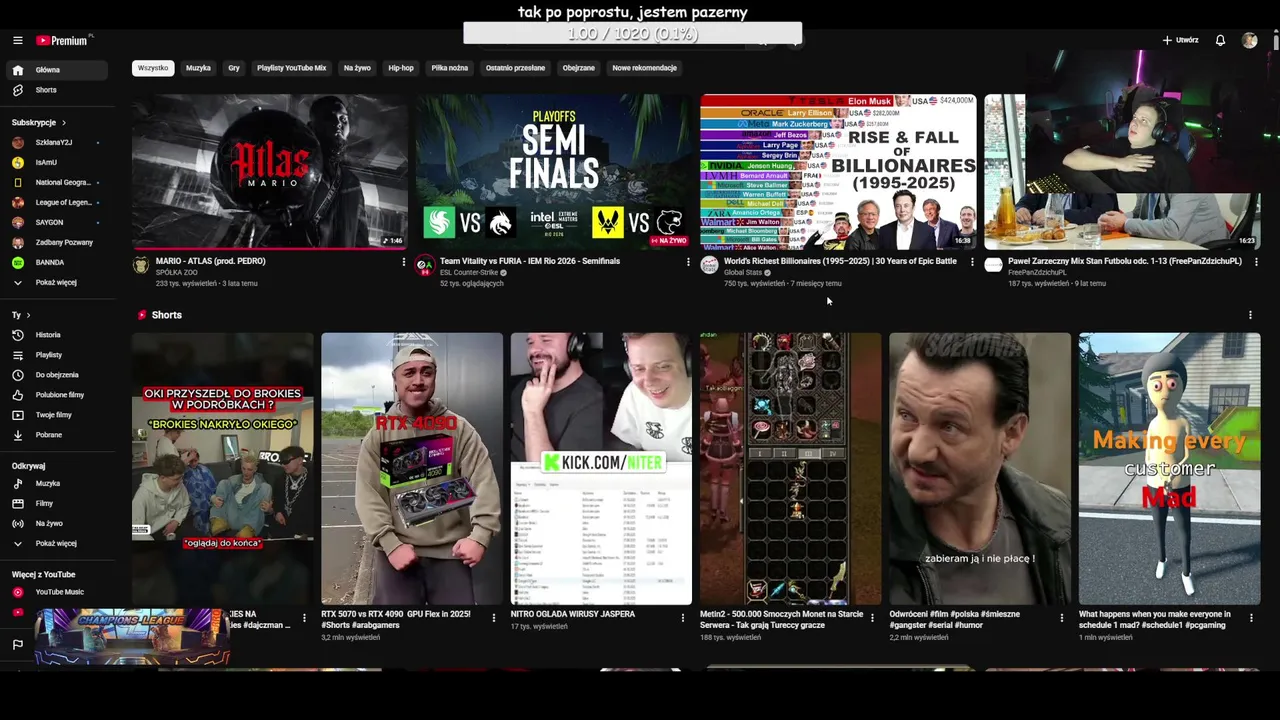This screenshot has height=720, width=1280.
Task: Expand the Ty section chevron
Action: (28, 315)
